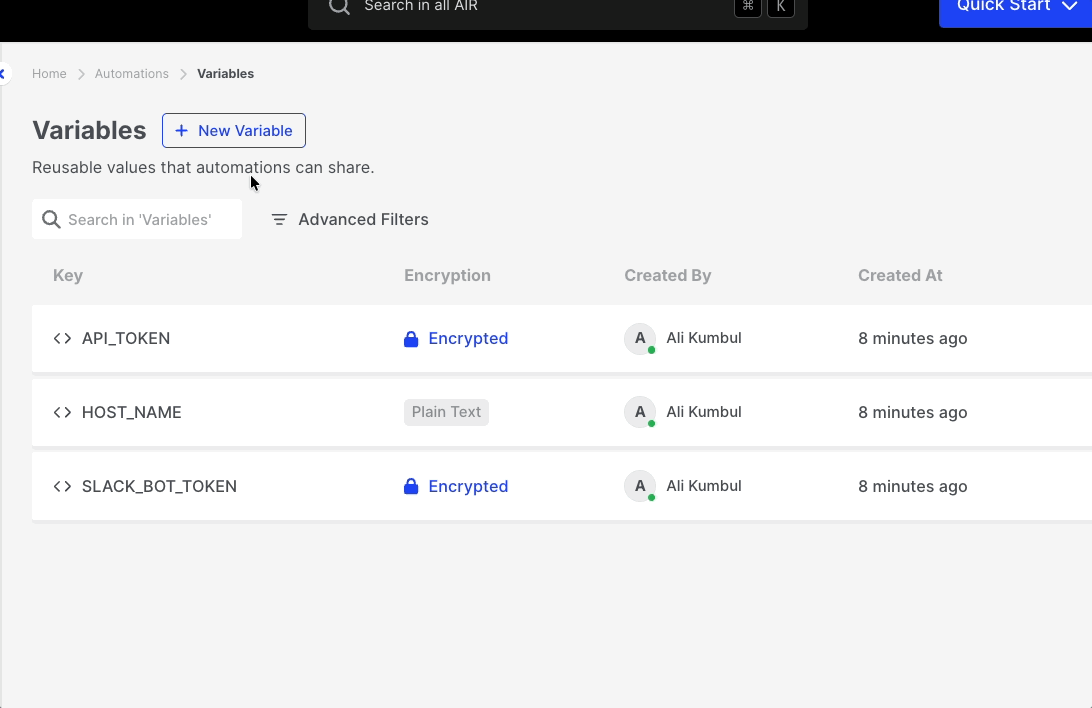Open the HOST_NAME variable
Screen dimensions: 1092x708
(132, 412)
